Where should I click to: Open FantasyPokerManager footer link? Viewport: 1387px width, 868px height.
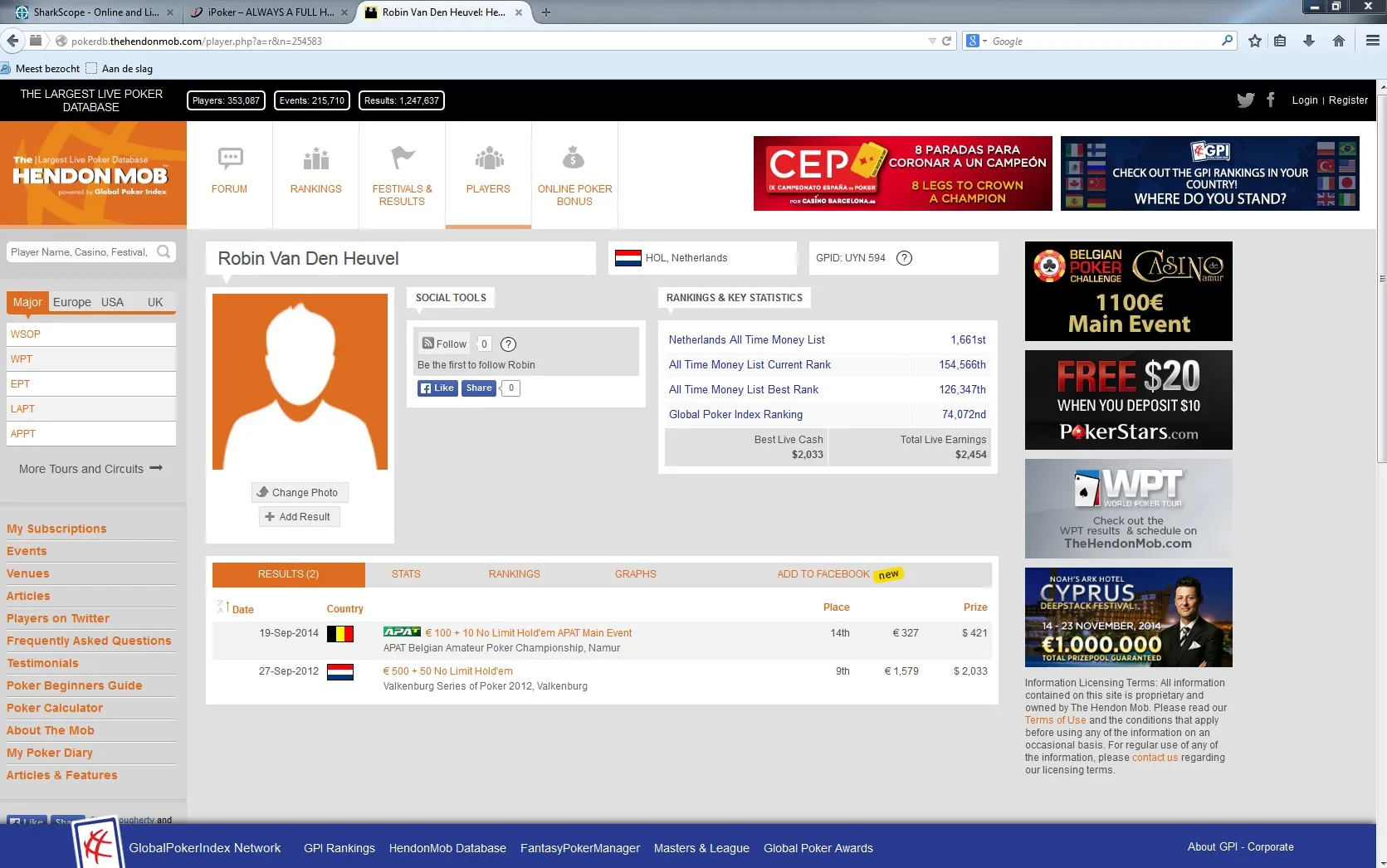coord(579,848)
